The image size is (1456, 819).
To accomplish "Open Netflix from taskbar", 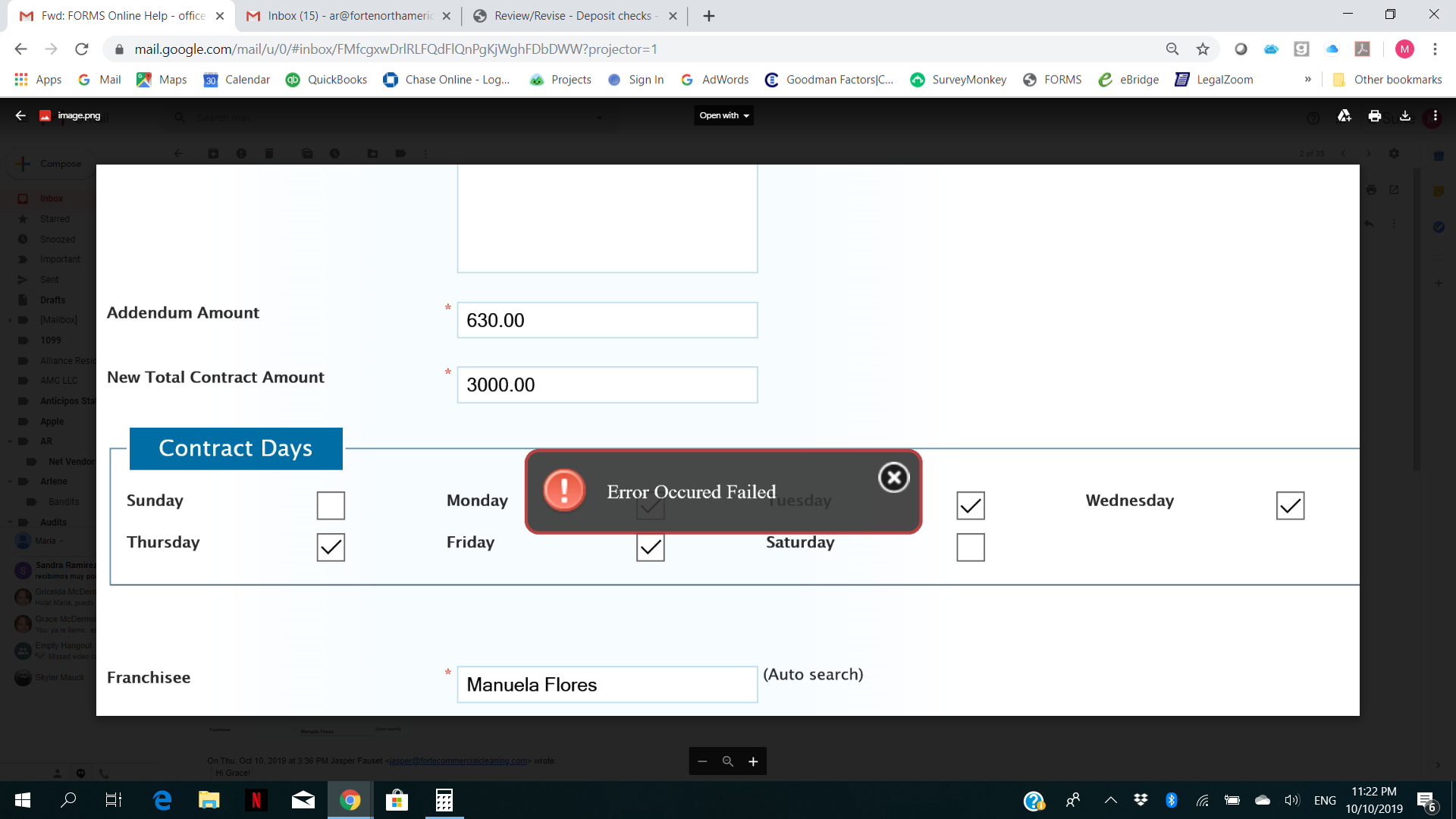I will point(256,800).
